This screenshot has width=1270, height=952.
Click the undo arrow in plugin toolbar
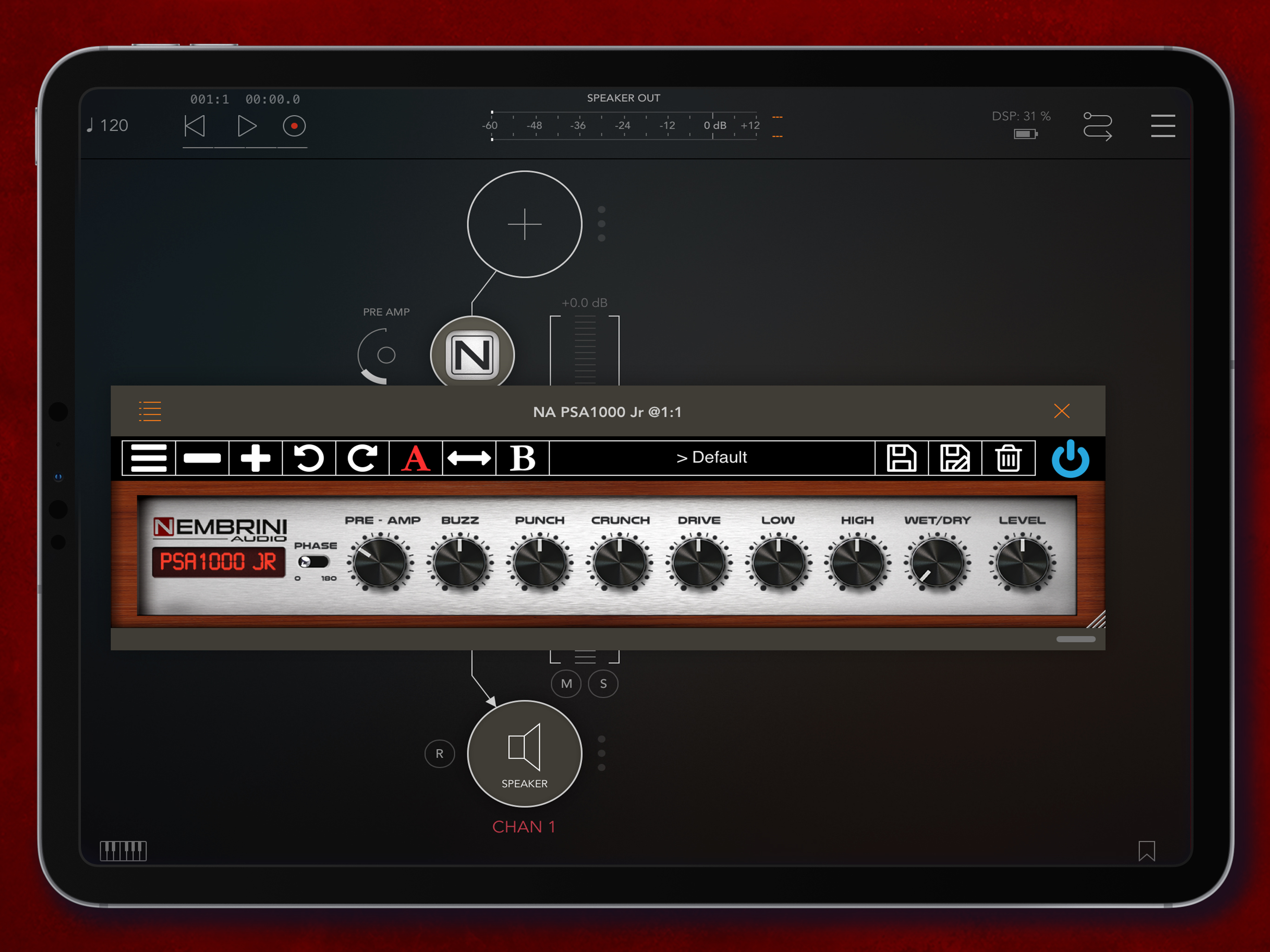(x=309, y=458)
